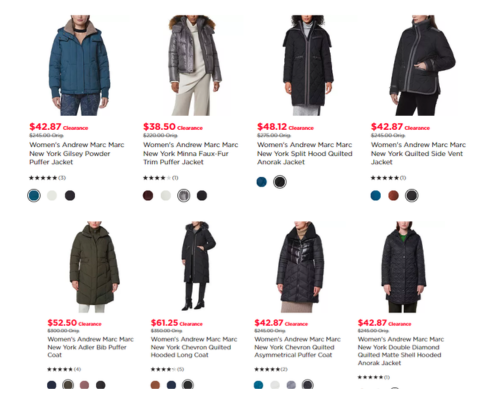This screenshot has width=500, height=400.
Task: Select the teal swatch on Chevron Asymmetrical Puffer Coat
Action: pyautogui.click(x=258, y=385)
